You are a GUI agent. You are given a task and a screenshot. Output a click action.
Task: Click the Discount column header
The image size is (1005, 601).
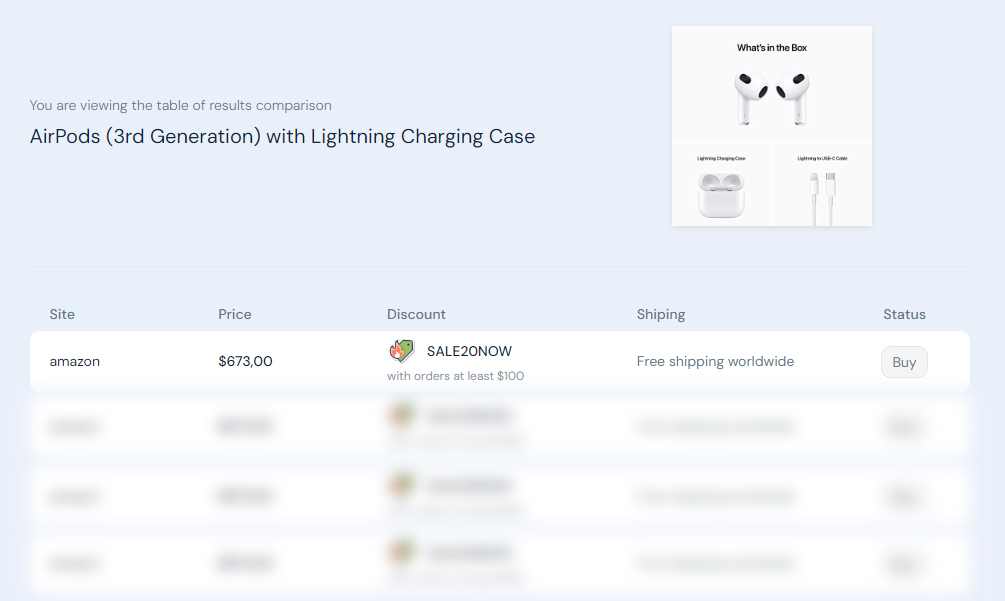point(416,313)
